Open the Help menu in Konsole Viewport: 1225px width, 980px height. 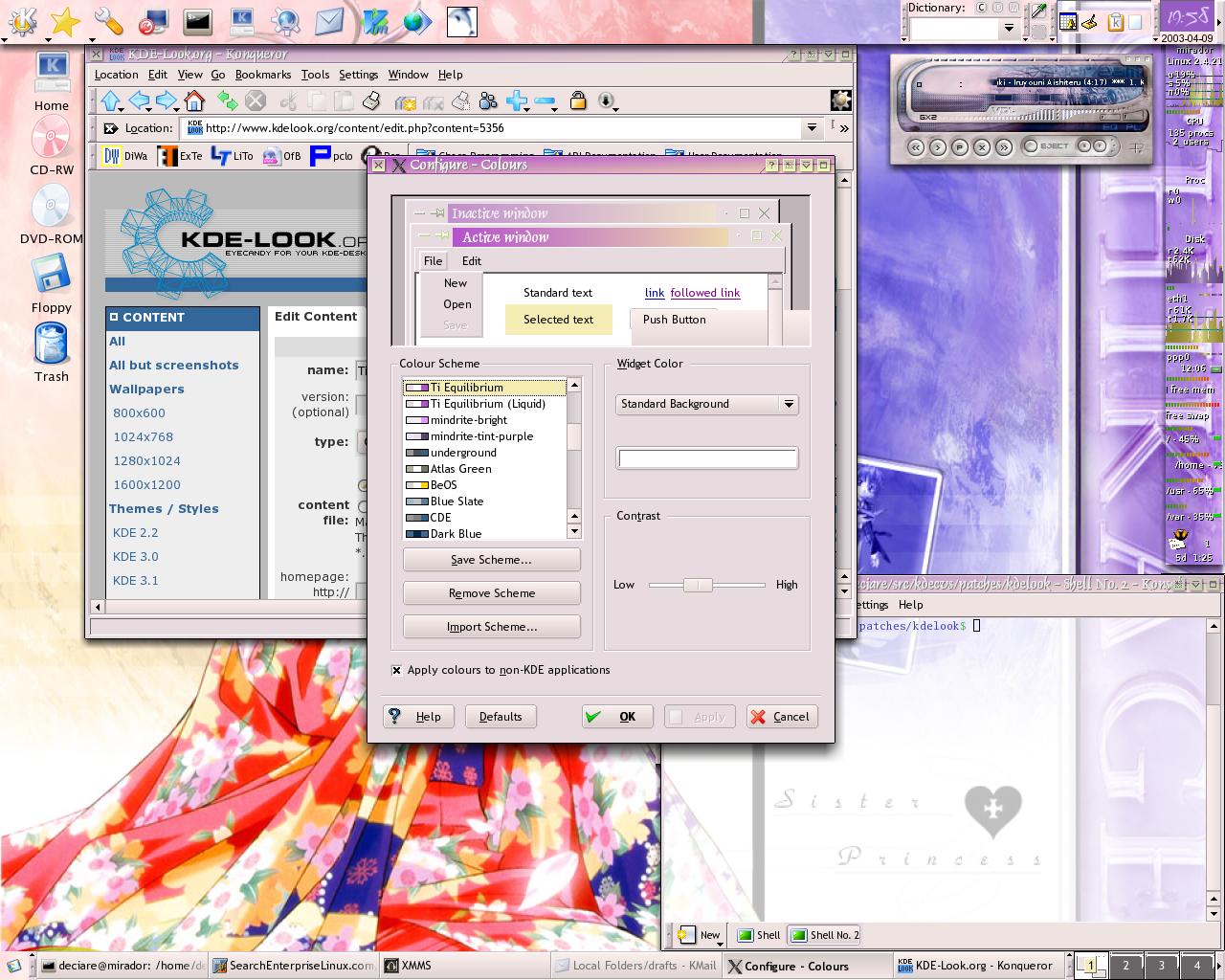(910, 605)
